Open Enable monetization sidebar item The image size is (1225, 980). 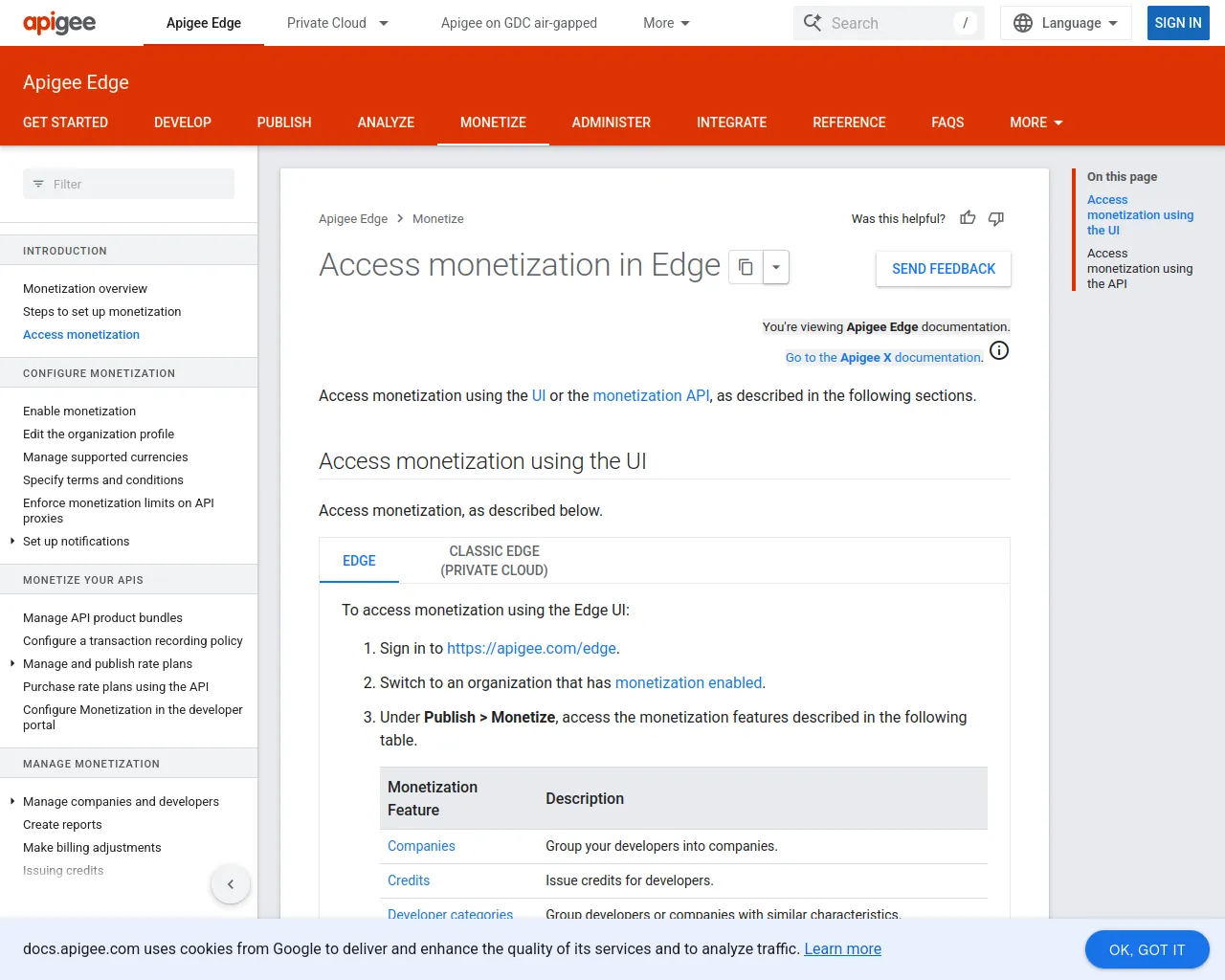point(79,412)
